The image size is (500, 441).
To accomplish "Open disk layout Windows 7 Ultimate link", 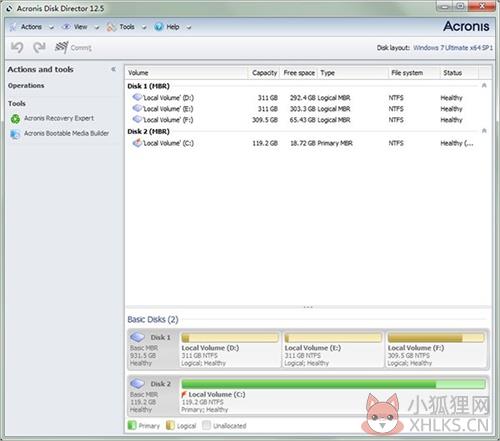I will 453,48.
